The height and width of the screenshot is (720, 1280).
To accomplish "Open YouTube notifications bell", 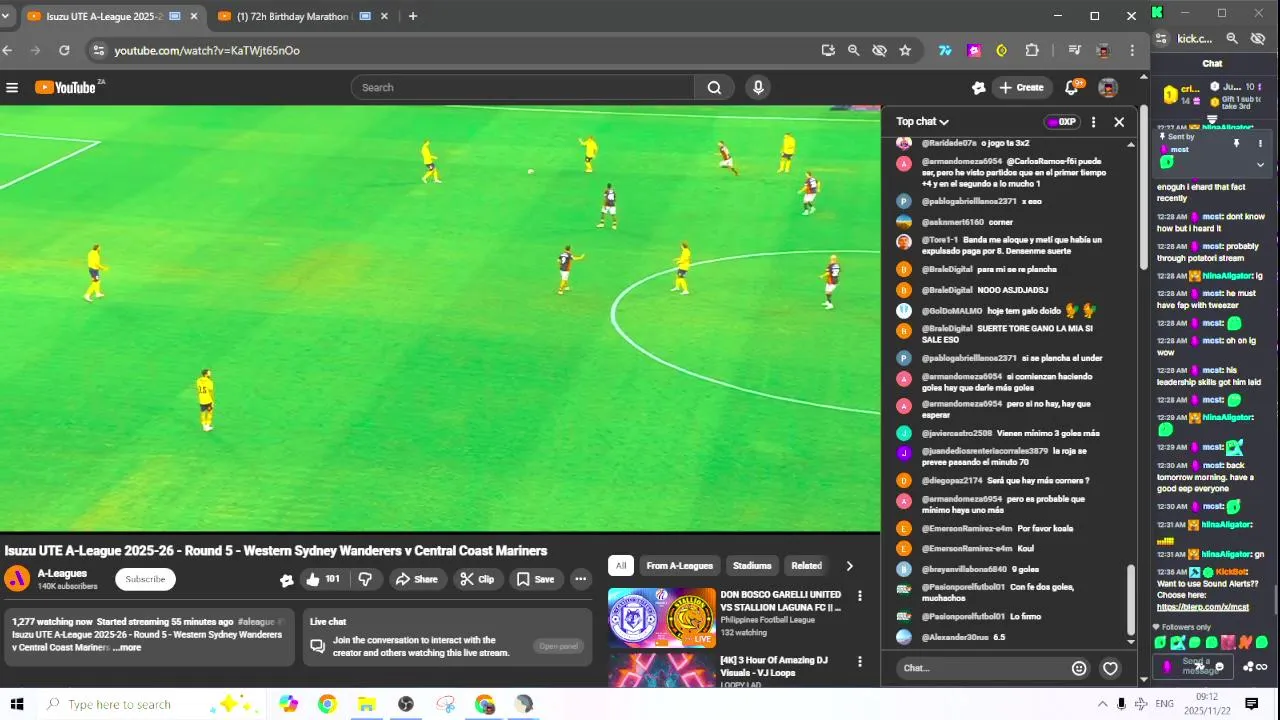I will tap(1071, 88).
